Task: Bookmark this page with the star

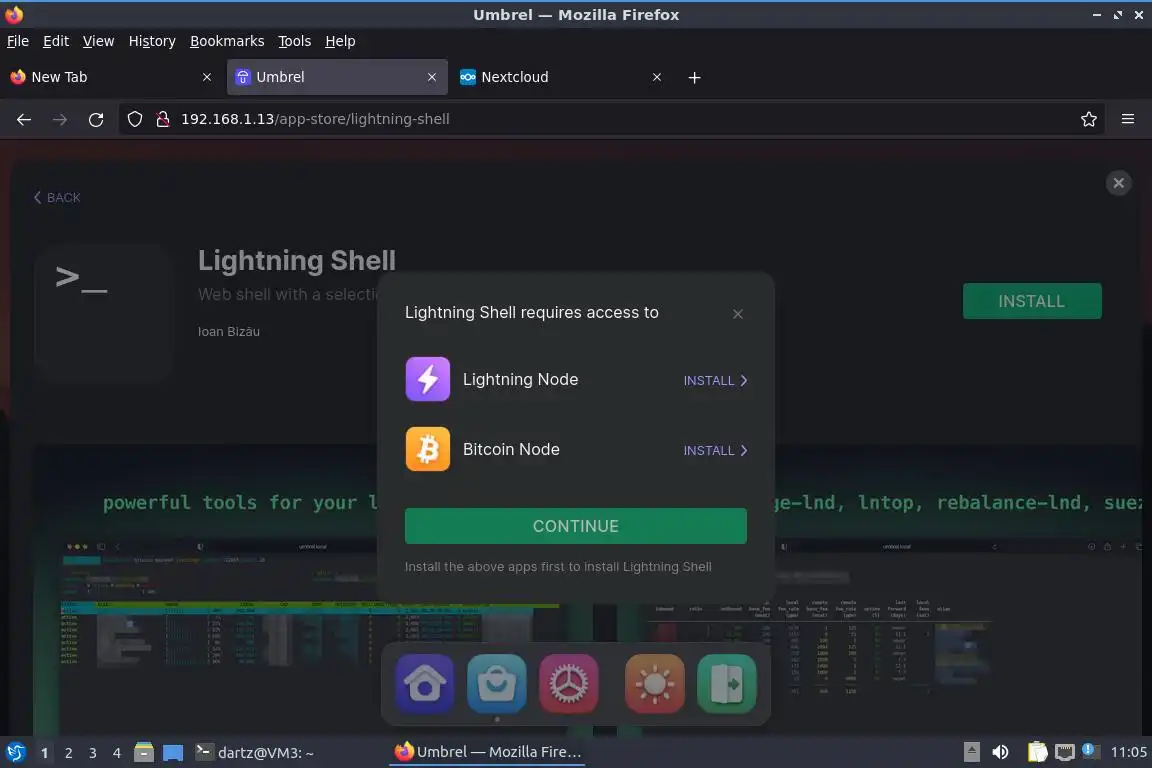Action: 1089,119
